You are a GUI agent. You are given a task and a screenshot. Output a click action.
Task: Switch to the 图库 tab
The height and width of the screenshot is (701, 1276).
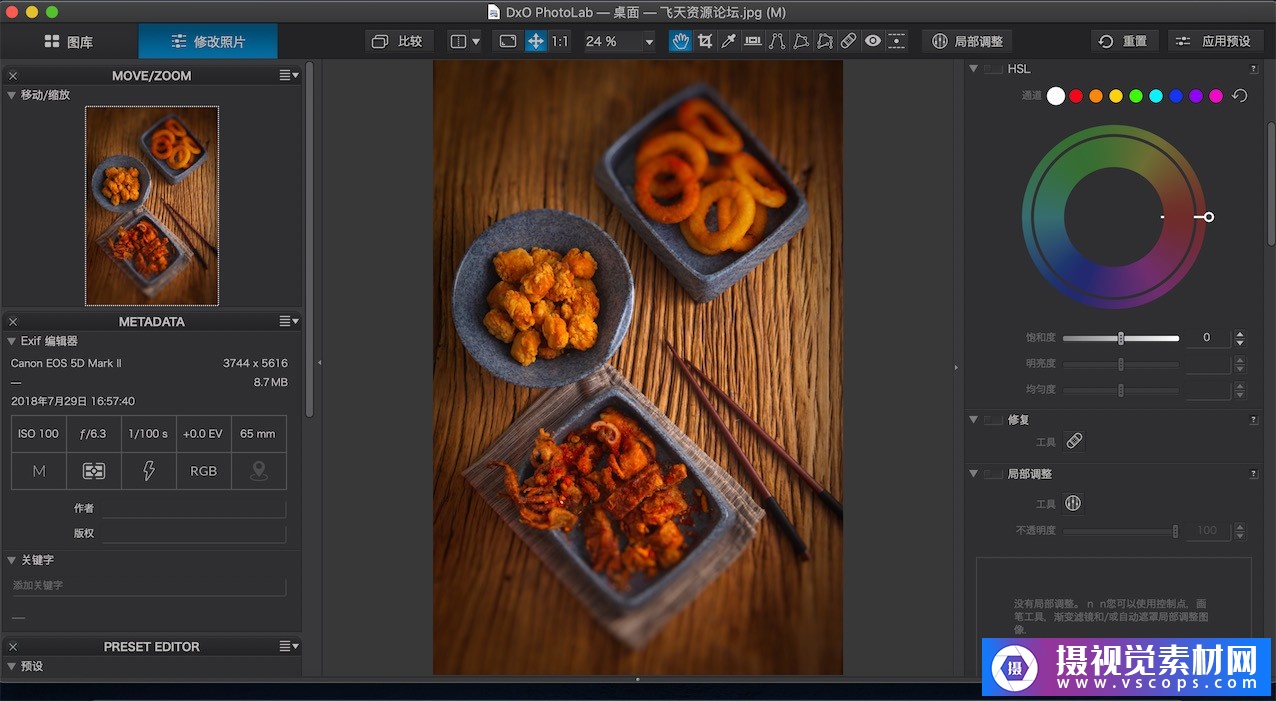click(69, 42)
